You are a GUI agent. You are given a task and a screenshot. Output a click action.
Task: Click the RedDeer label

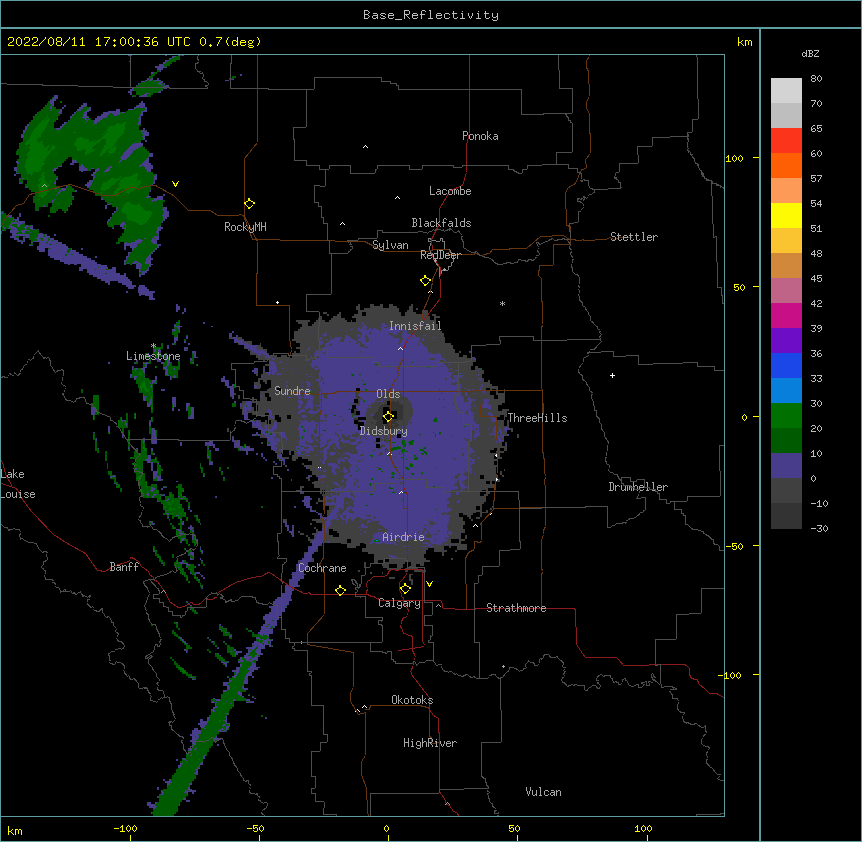pyautogui.click(x=440, y=255)
